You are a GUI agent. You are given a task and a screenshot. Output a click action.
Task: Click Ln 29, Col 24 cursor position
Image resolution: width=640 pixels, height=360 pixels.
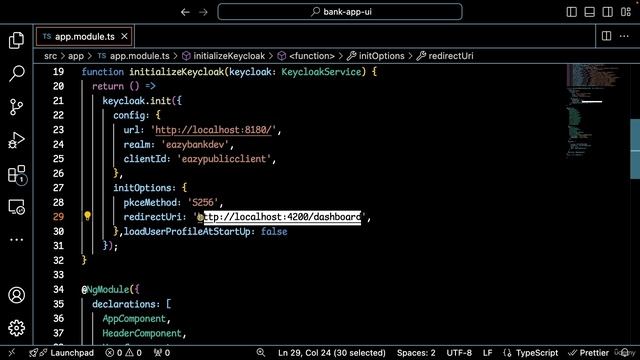pos(331,353)
